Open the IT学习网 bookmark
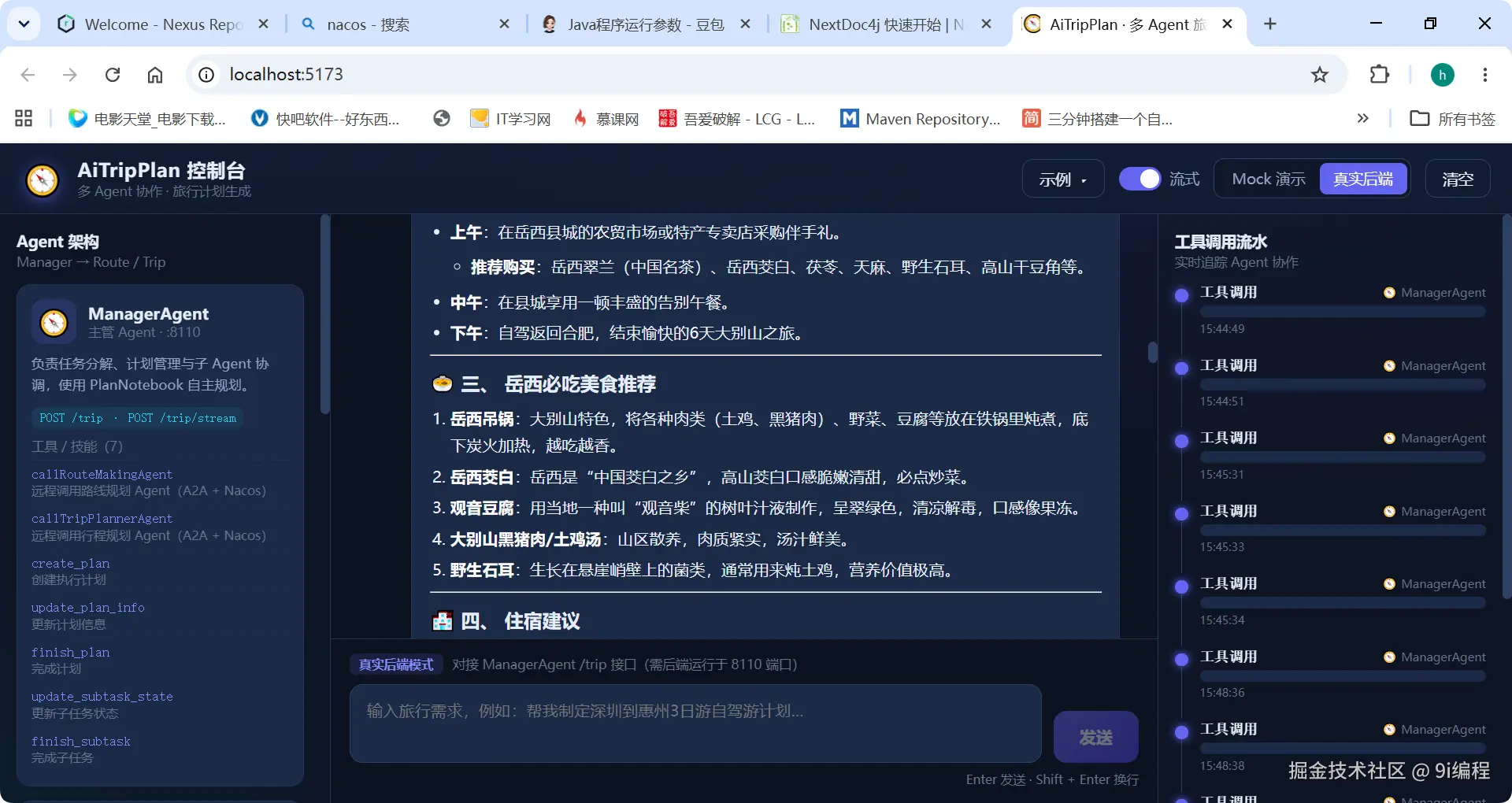 tap(510, 119)
